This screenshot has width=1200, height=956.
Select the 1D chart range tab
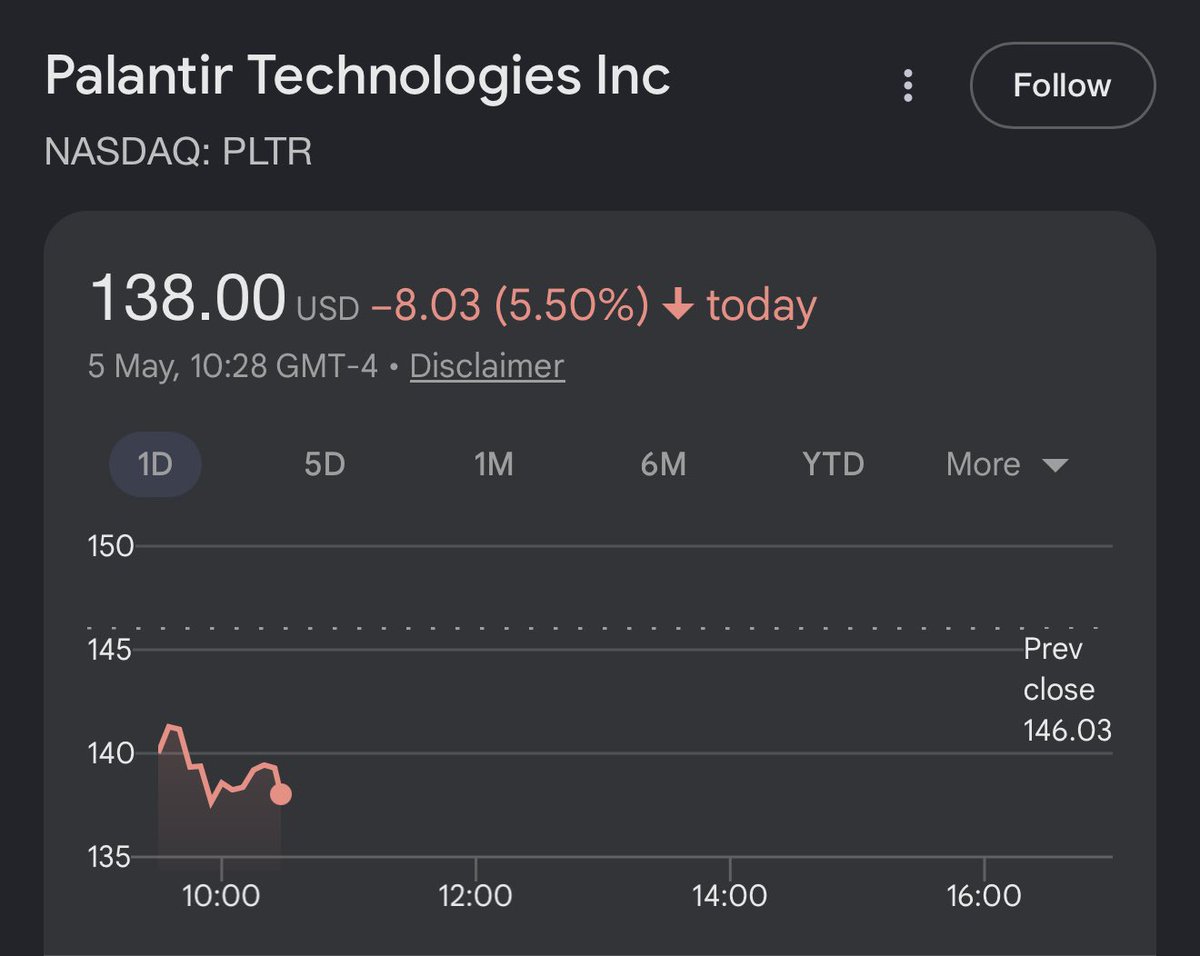pos(155,465)
